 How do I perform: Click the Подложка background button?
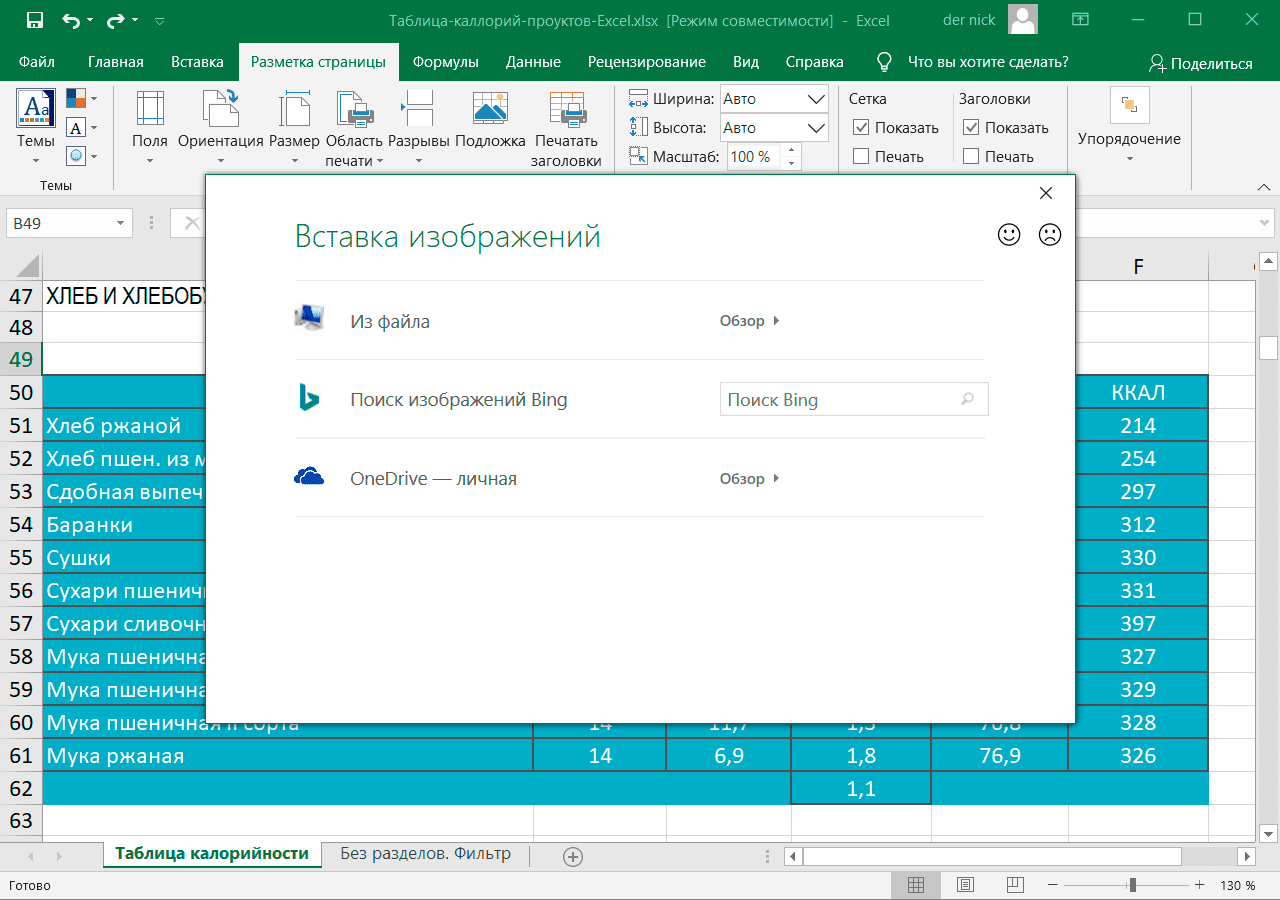click(x=490, y=120)
